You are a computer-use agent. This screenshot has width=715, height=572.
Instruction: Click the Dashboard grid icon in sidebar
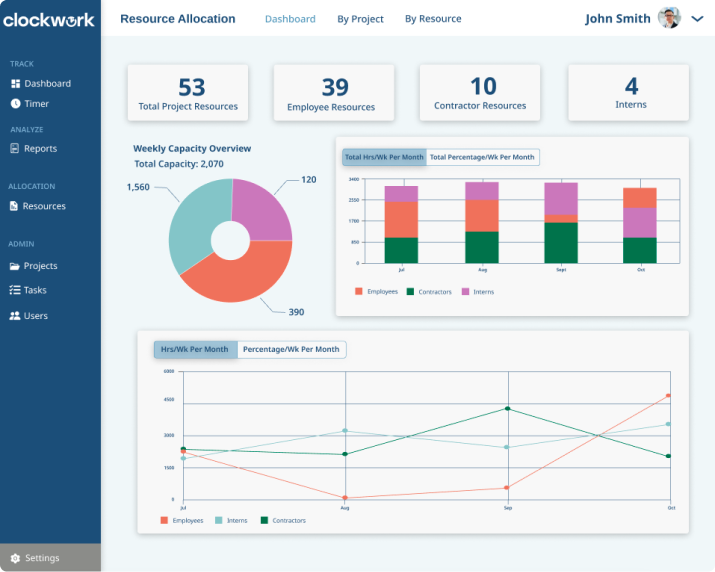15,84
